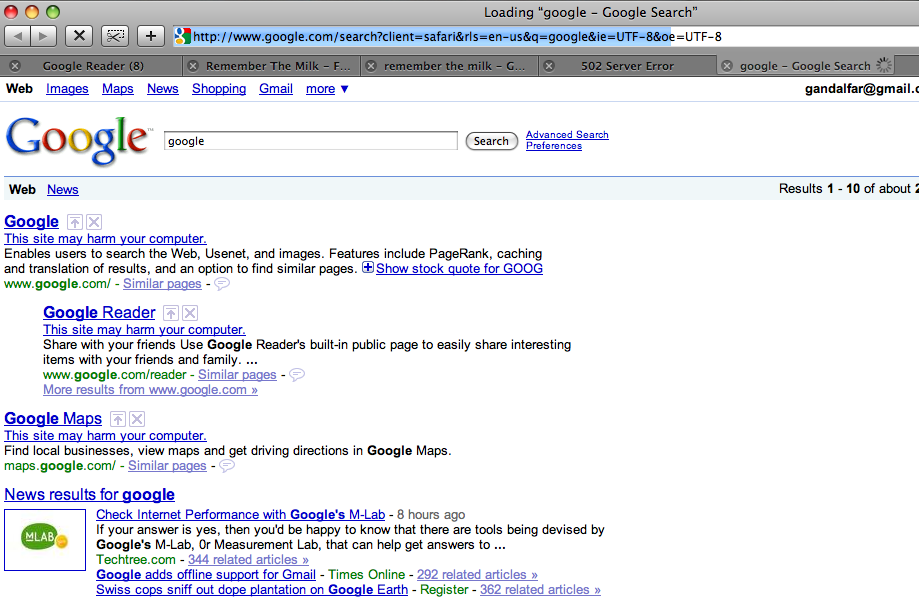The width and height of the screenshot is (919, 599).
Task: Open Advanced Search link
Action: point(567,135)
